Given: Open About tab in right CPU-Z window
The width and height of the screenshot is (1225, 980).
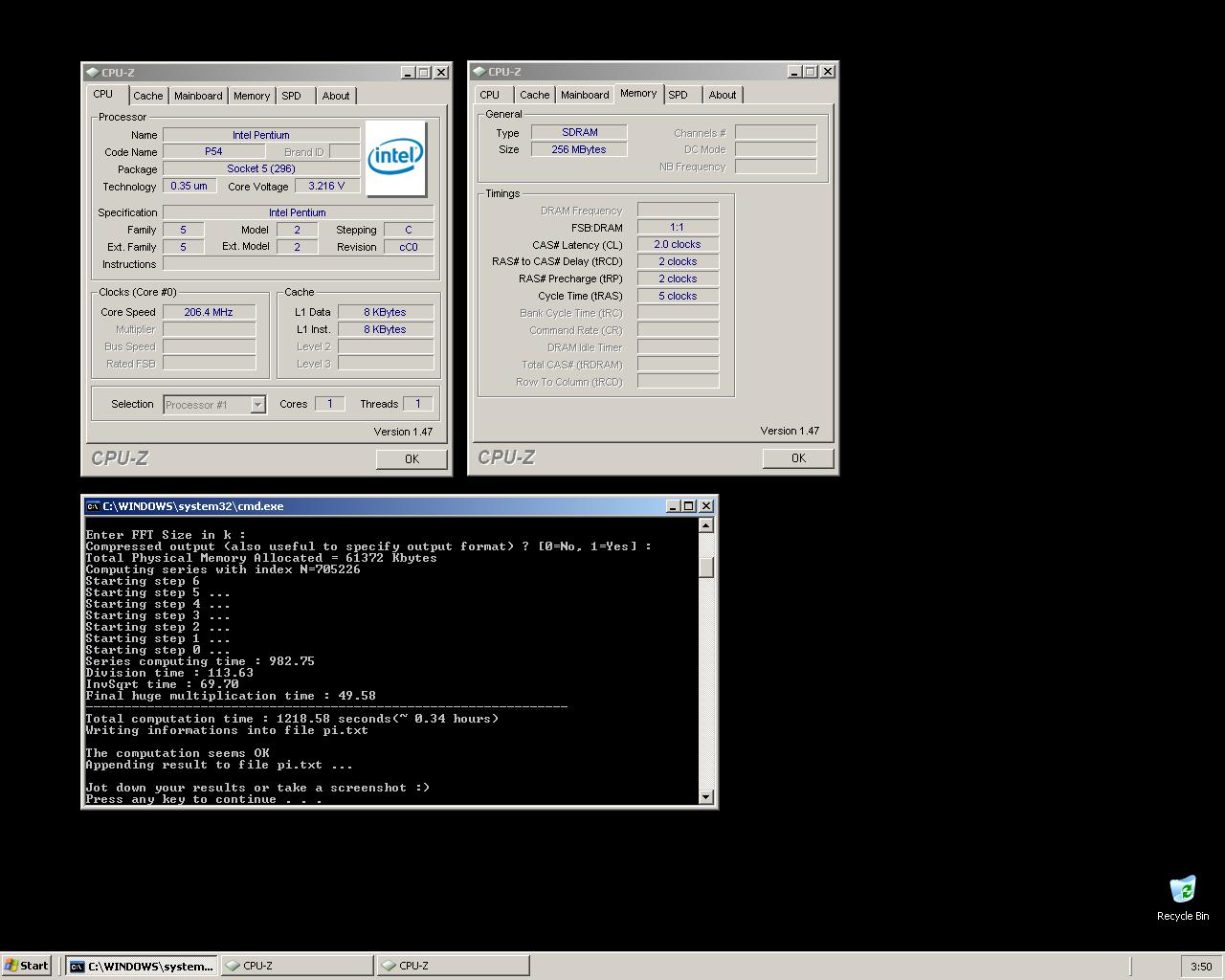Looking at the screenshot, I should coord(723,95).
